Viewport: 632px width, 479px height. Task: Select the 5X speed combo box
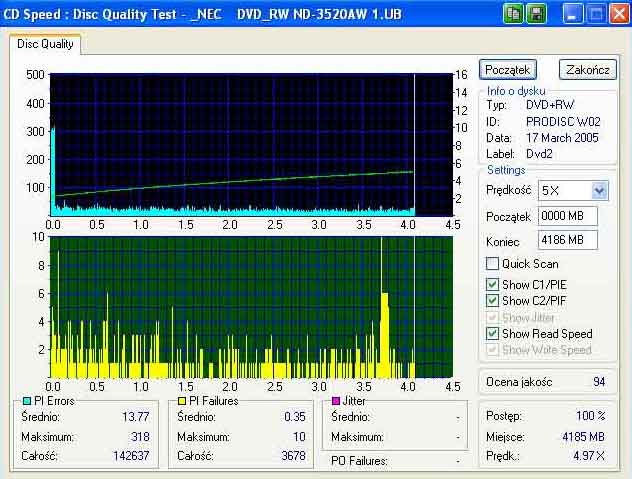573,190
